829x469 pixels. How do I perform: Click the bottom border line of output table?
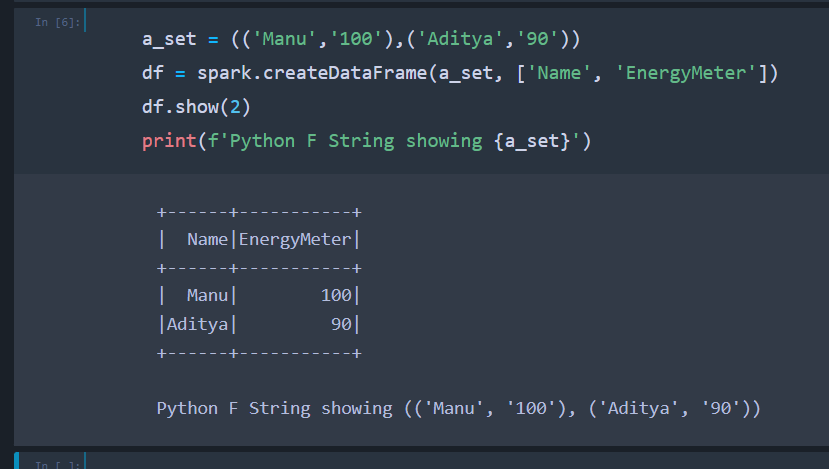click(x=258, y=352)
